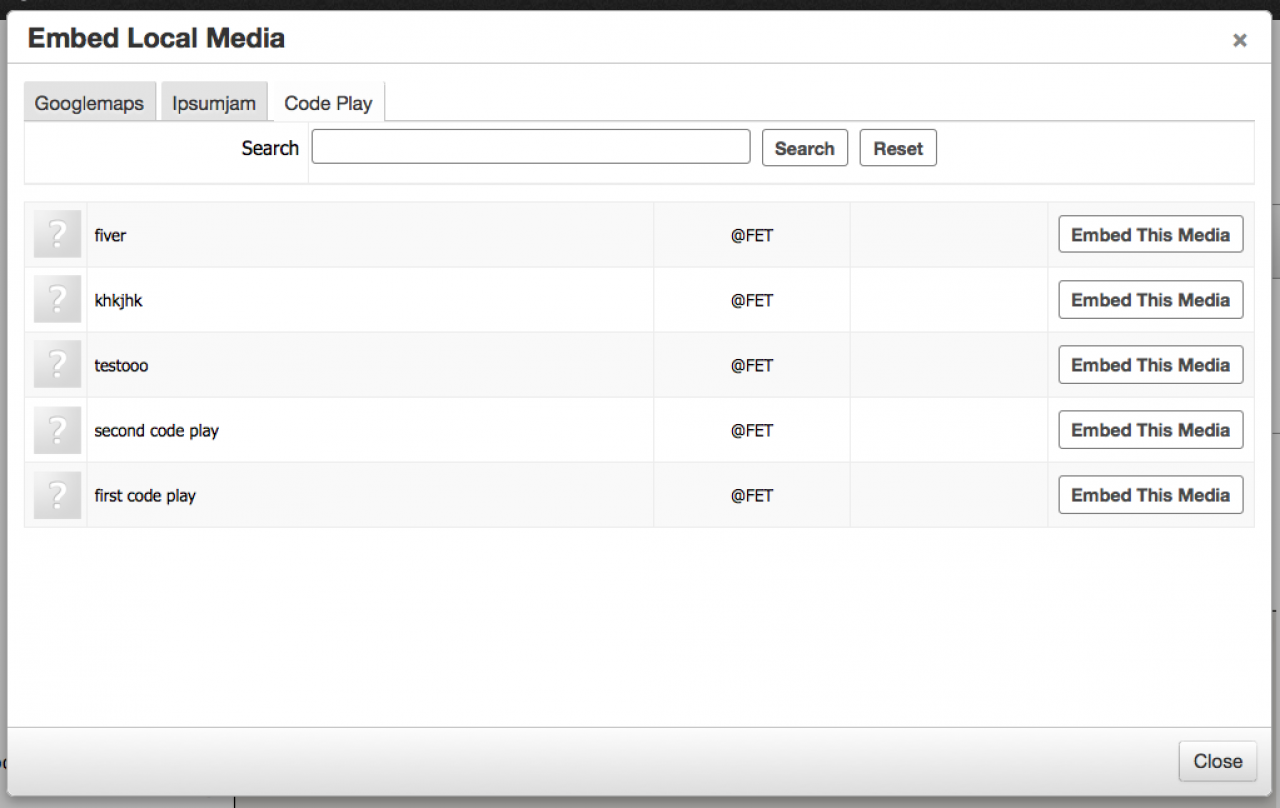Click the thumbnail icon for first code play

point(57,495)
